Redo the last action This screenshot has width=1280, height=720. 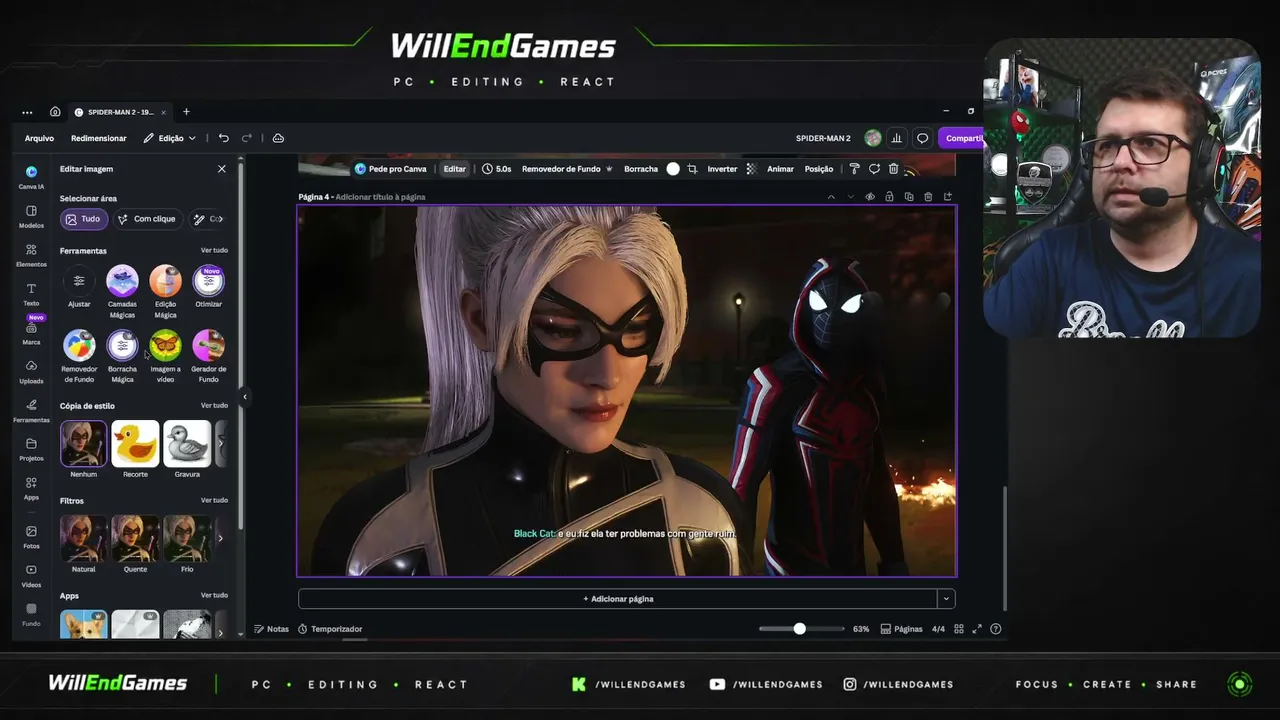(247, 138)
